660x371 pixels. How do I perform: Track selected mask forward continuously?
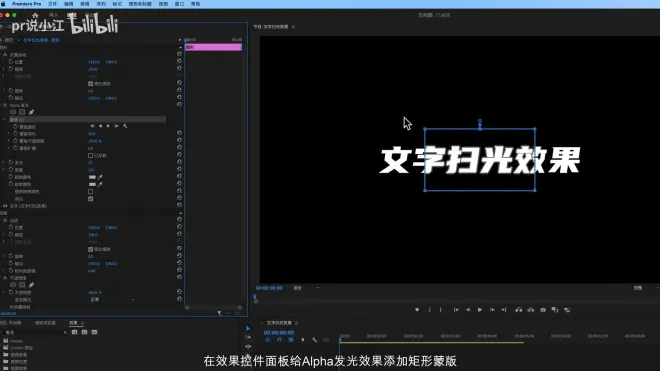click(108, 126)
